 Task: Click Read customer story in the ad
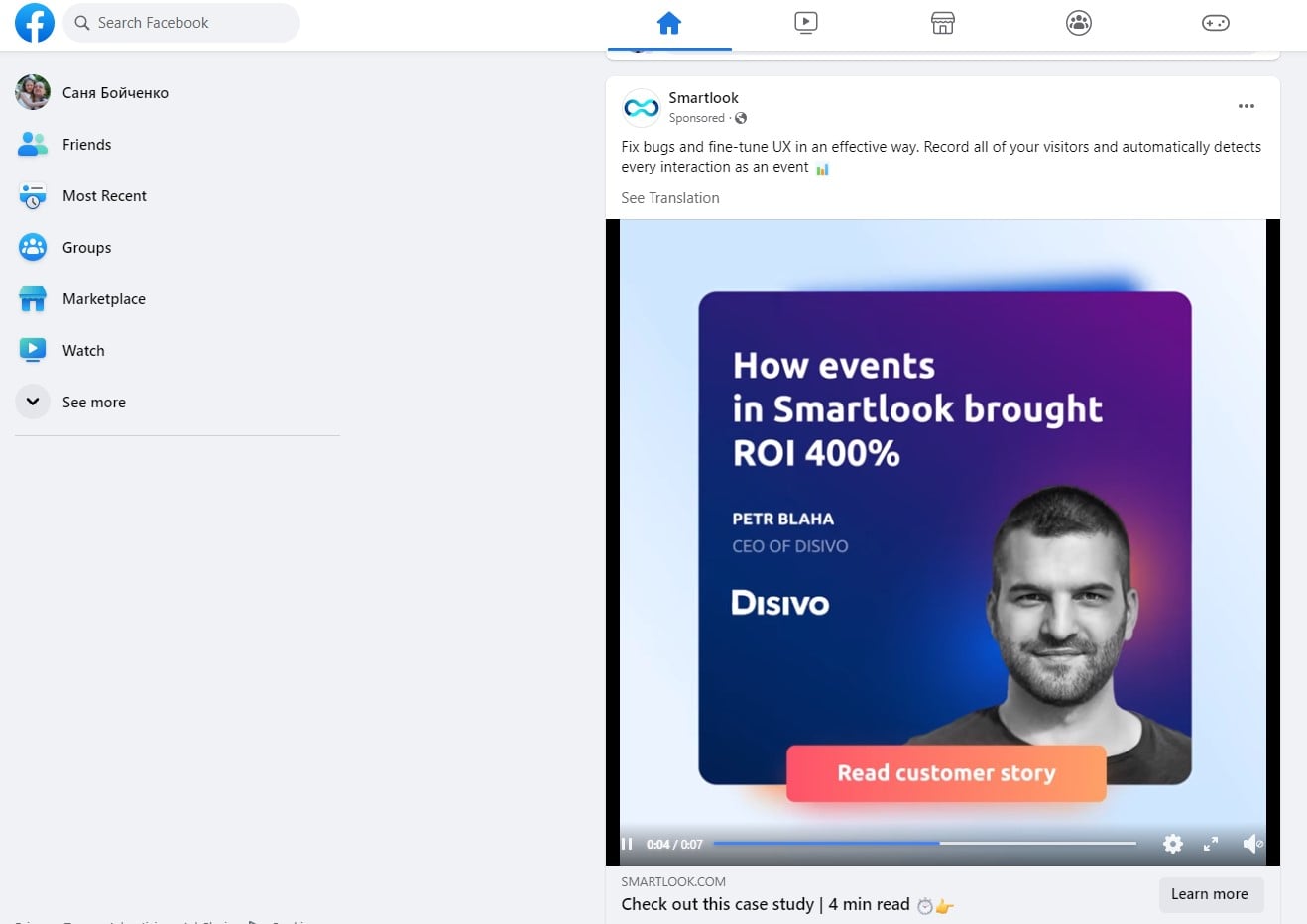pos(946,773)
